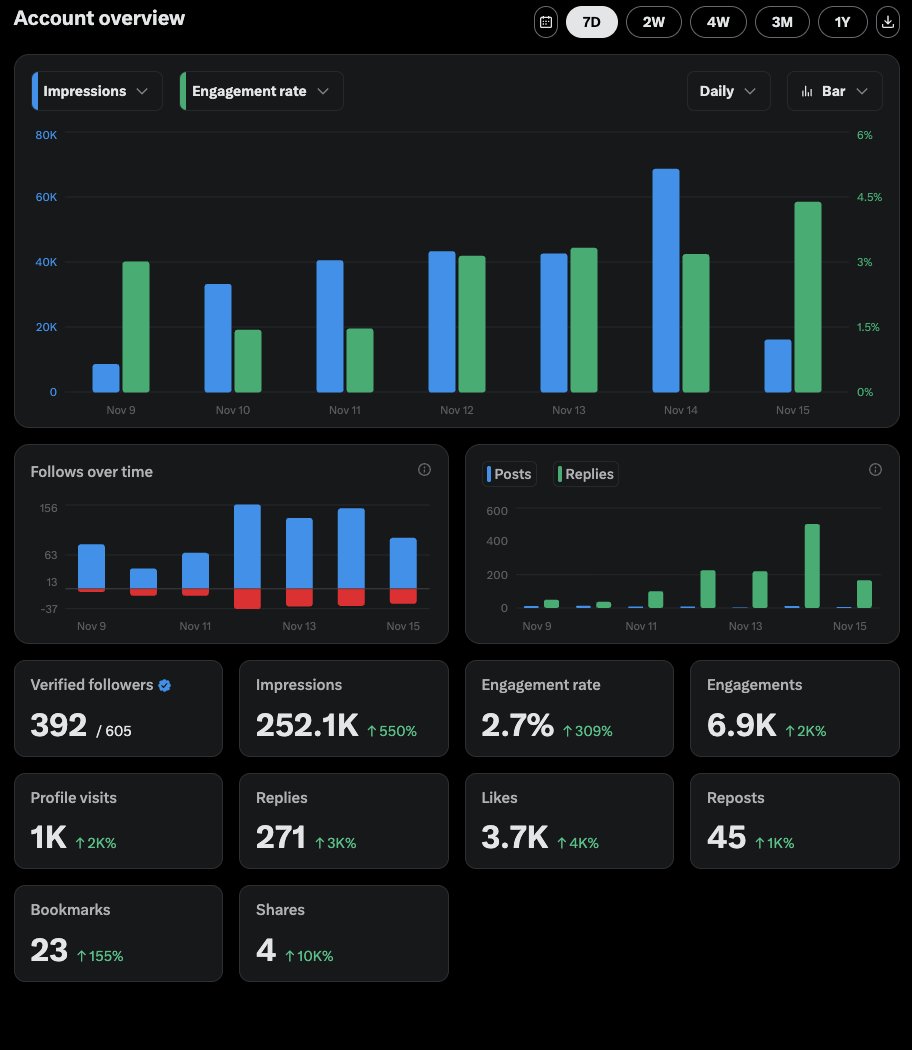This screenshot has width=912, height=1050.
Task: Open the Likes 3.7K card
Action: coord(569,821)
